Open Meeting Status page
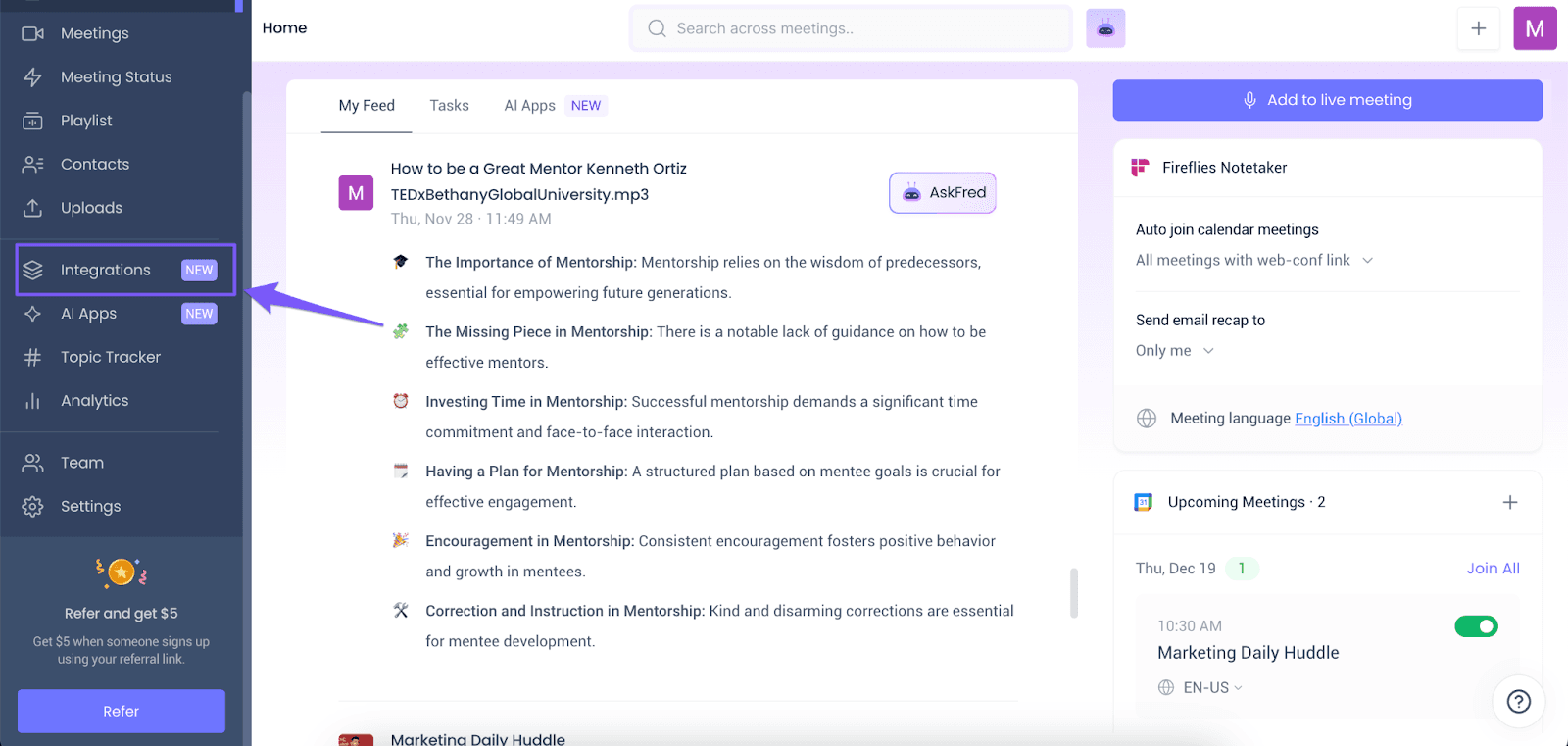The height and width of the screenshot is (746, 1568). coord(116,76)
